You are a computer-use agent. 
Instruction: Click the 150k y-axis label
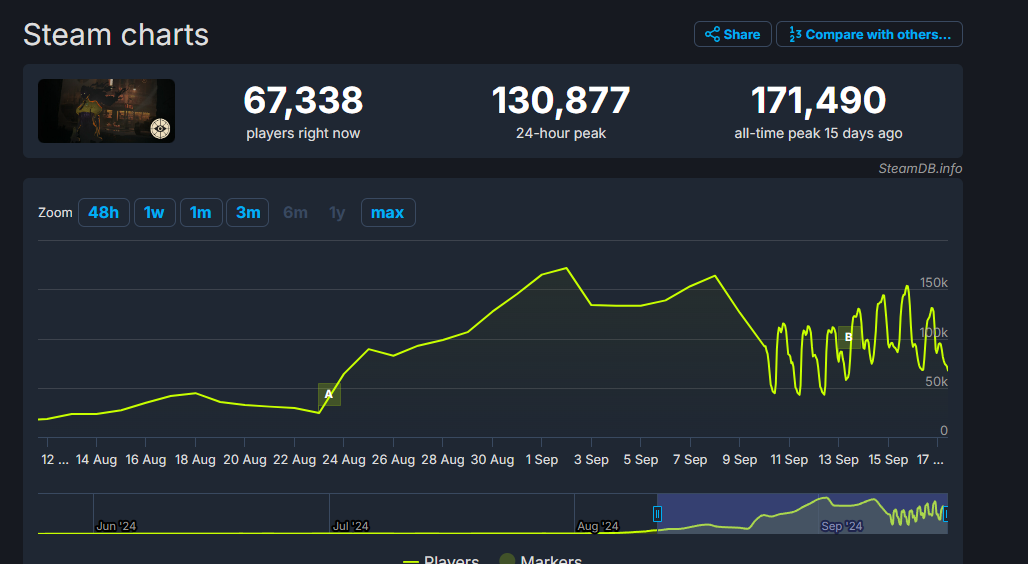click(934, 283)
